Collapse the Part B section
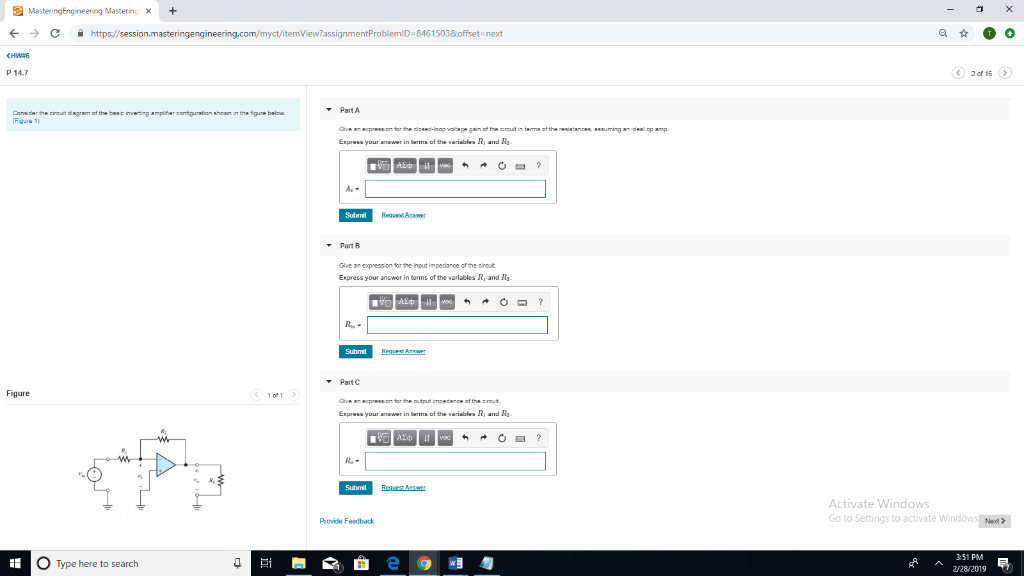The height and width of the screenshot is (576, 1024). tap(329, 245)
